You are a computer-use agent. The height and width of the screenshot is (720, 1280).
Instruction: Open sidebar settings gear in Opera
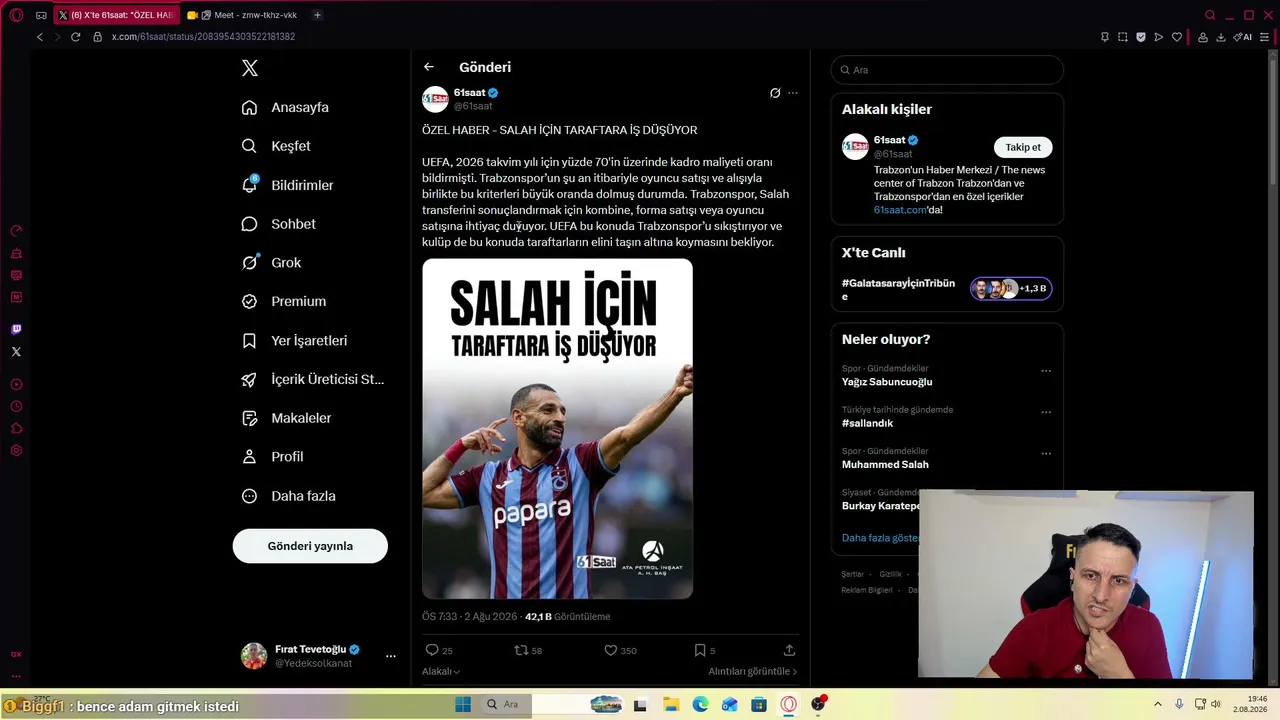pos(16,450)
